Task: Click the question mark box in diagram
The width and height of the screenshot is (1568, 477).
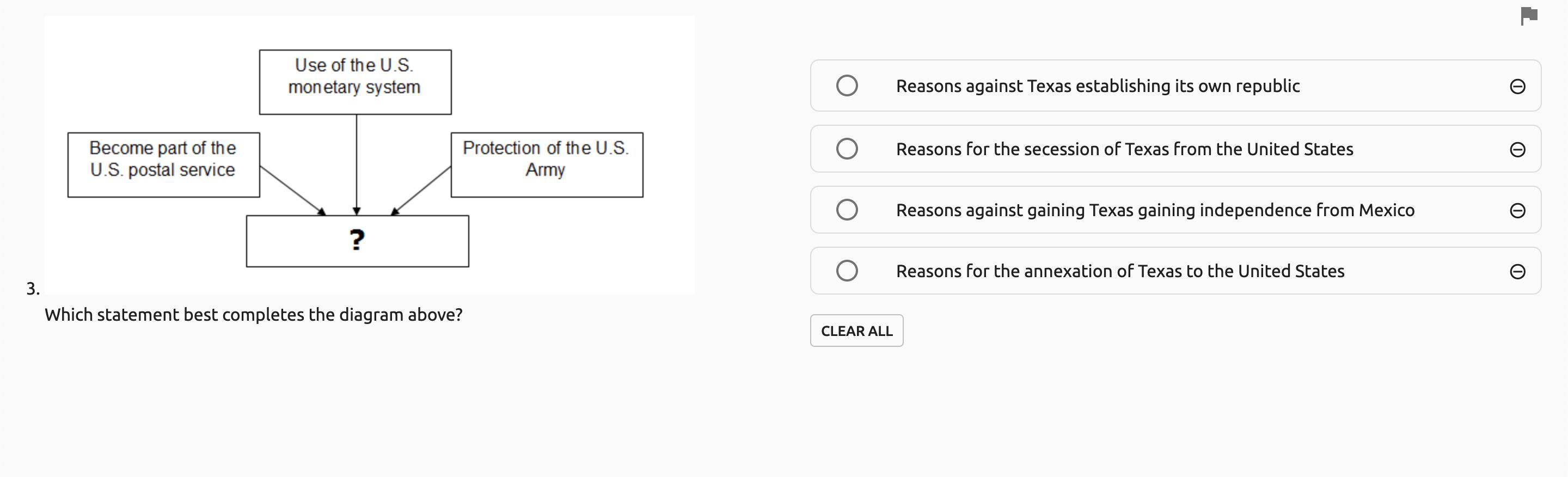Action: tap(357, 241)
